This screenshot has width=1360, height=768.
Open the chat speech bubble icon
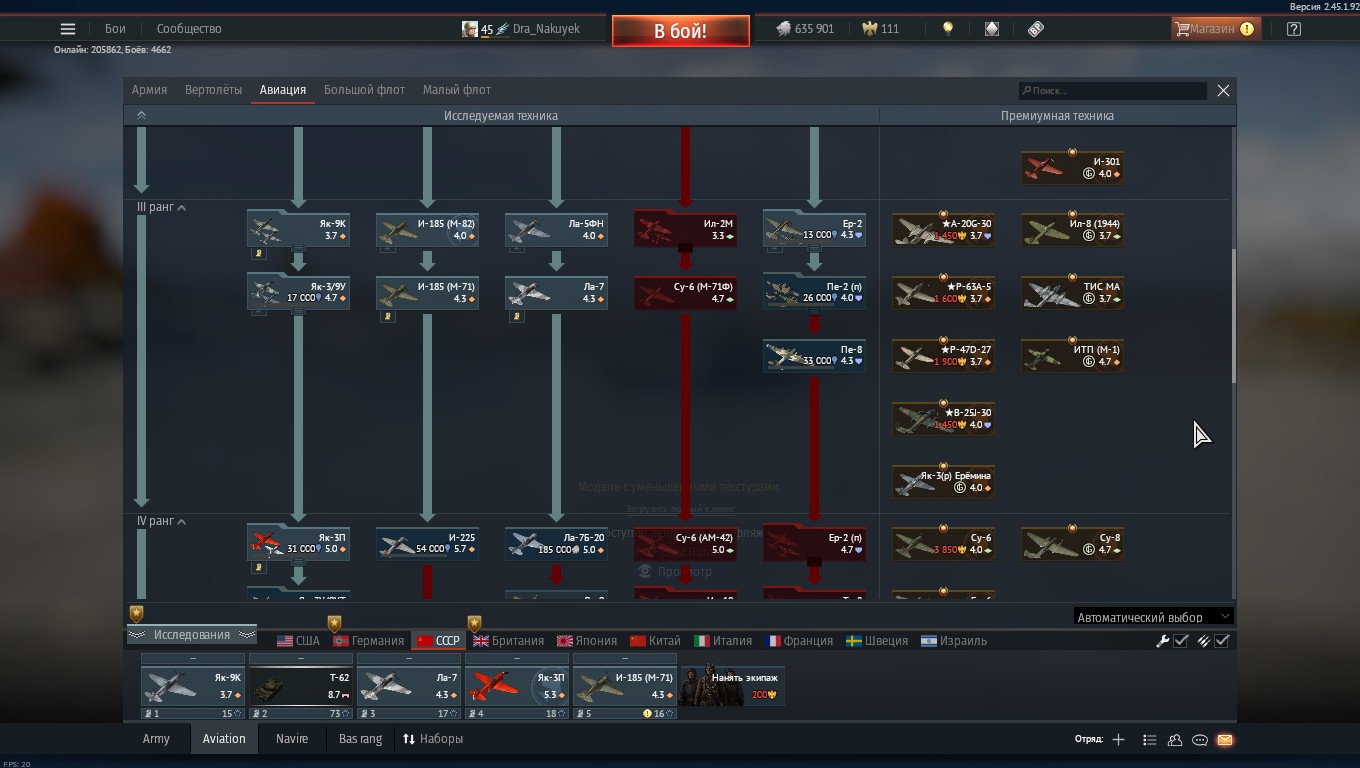click(1200, 740)
